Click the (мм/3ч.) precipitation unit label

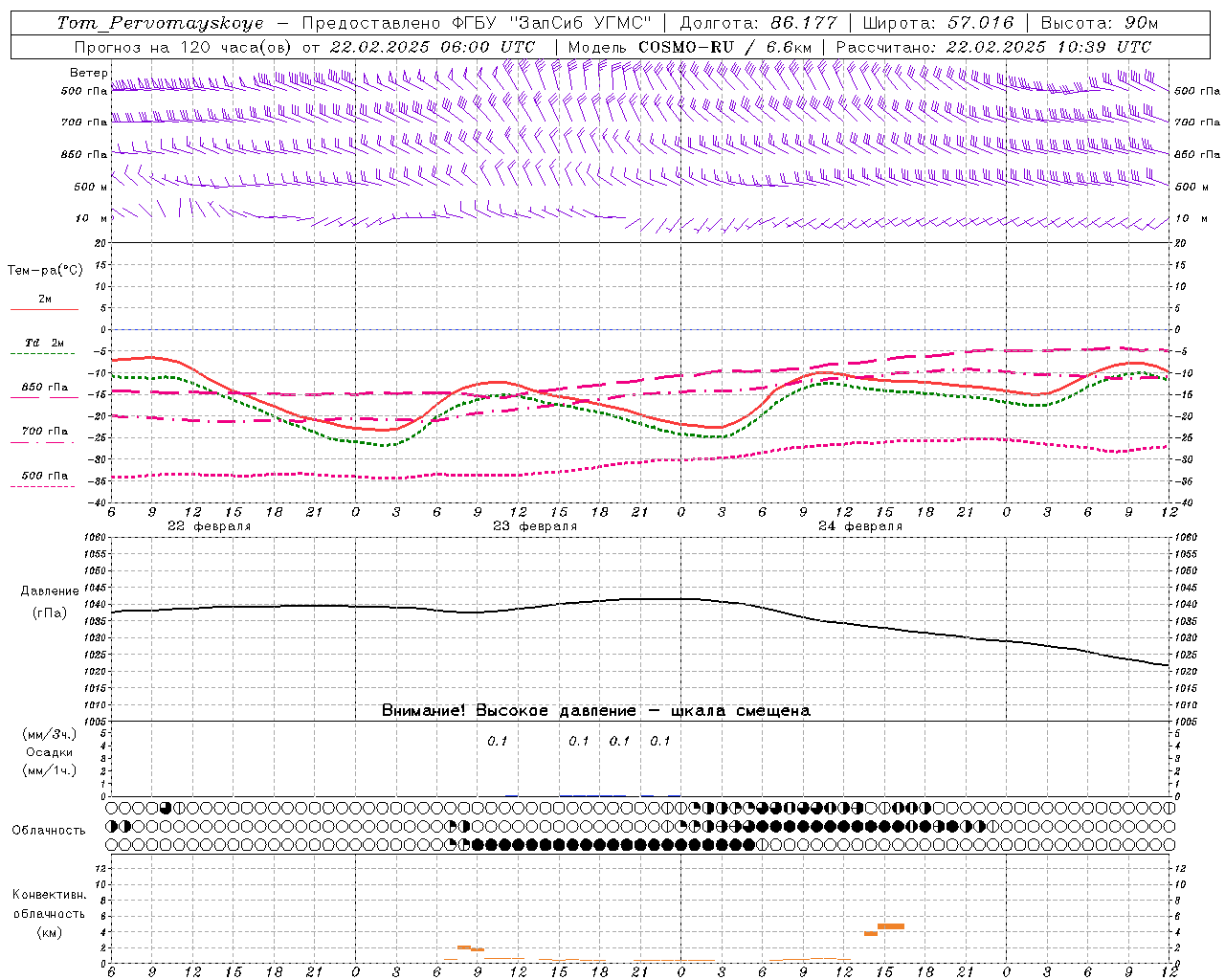click(50, 734)
